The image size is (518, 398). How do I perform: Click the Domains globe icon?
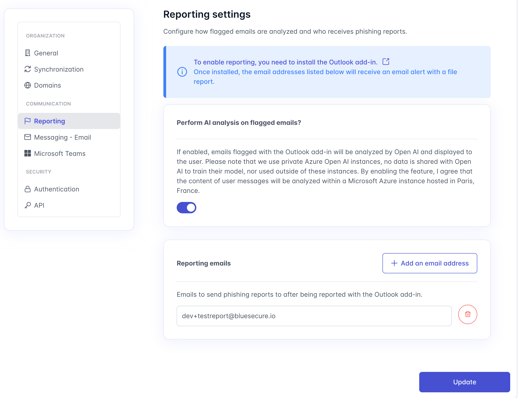(x=28, y=85)
